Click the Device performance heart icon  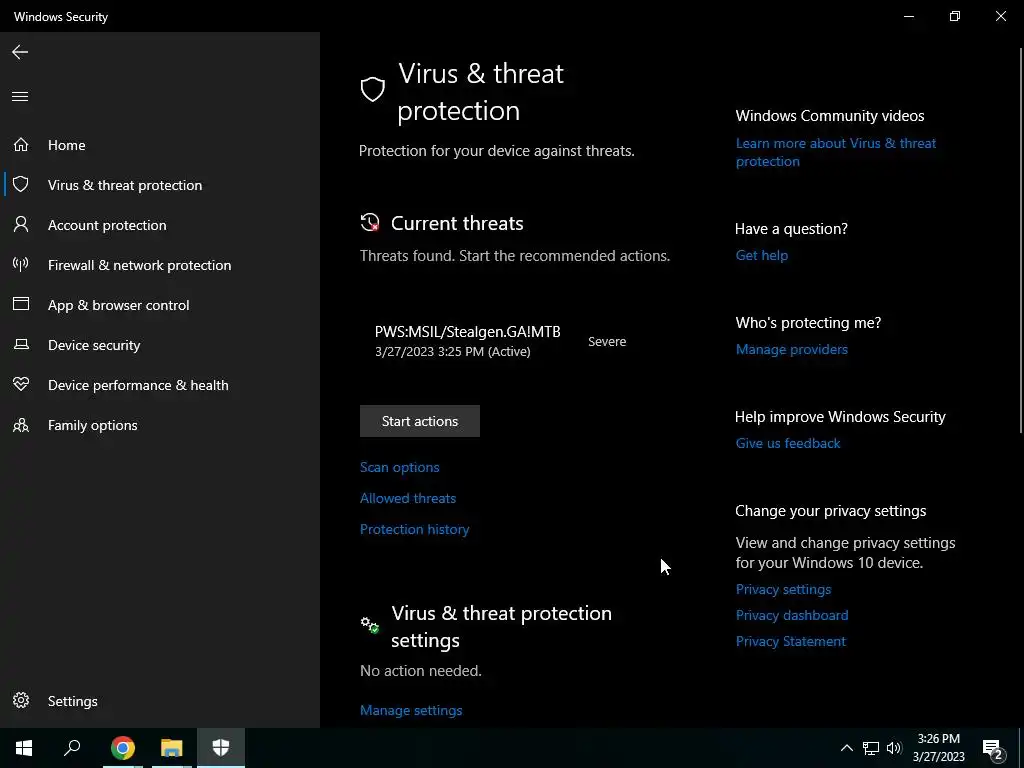pyautogui.click(x=21, y=384)
